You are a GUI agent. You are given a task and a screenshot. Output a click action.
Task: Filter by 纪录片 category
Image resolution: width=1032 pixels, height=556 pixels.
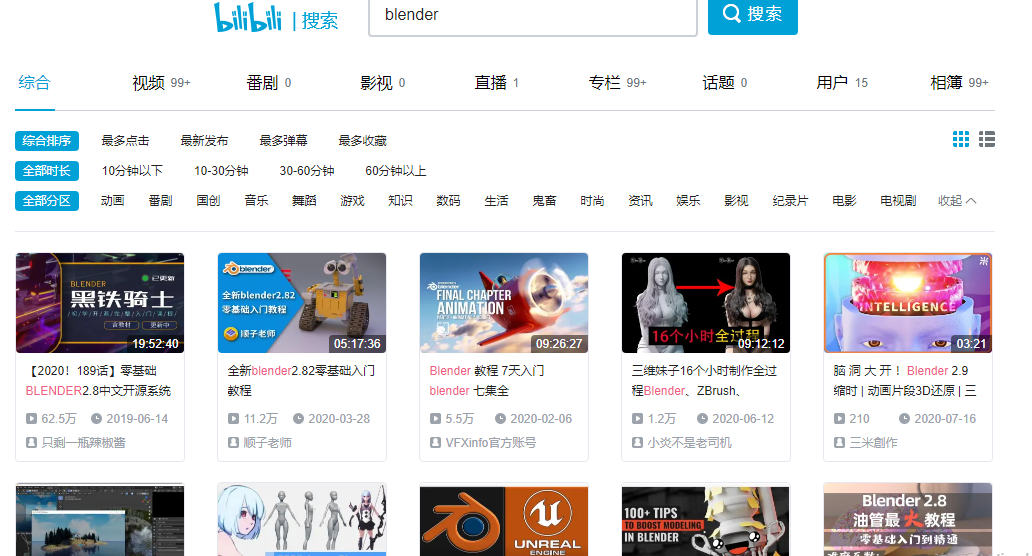coord(790,201)
